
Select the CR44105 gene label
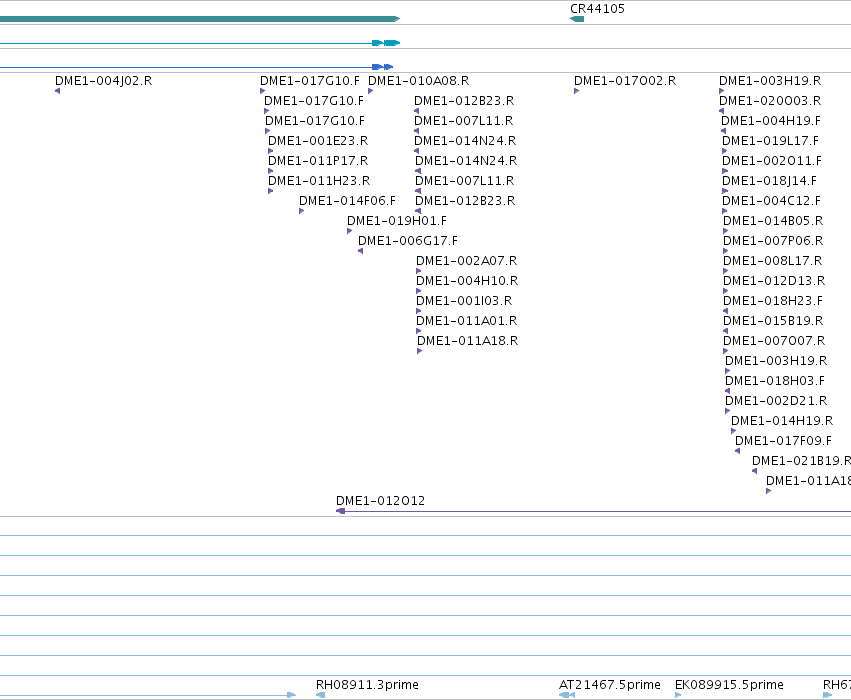[597, 9]
